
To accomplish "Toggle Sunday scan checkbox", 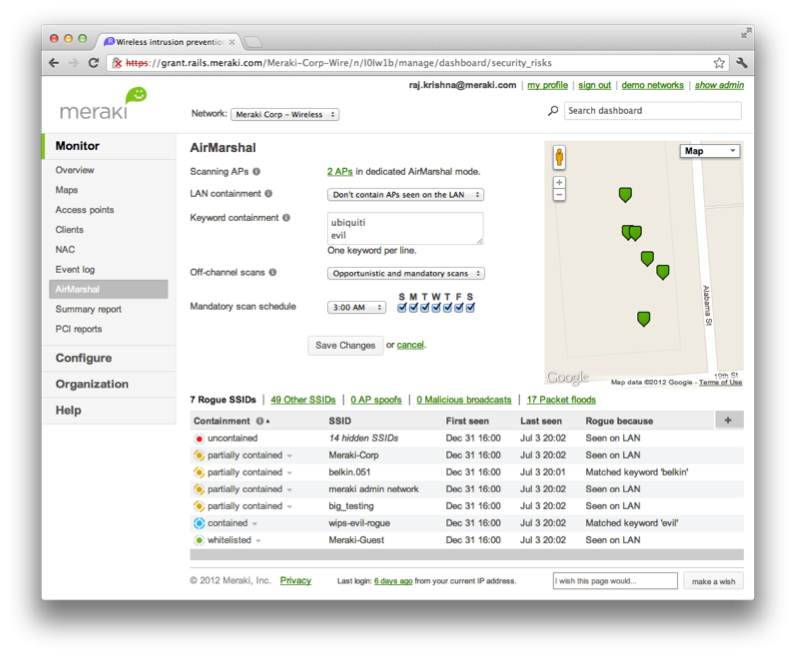I will tap(402, 308).
